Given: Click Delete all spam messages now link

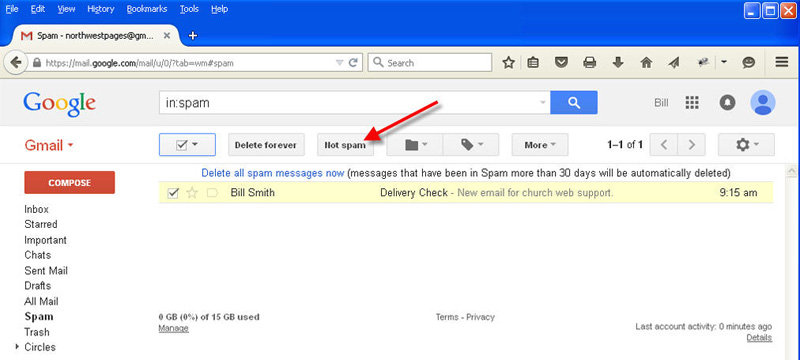Looking at the screenshot, I should [x=272, y=173].
